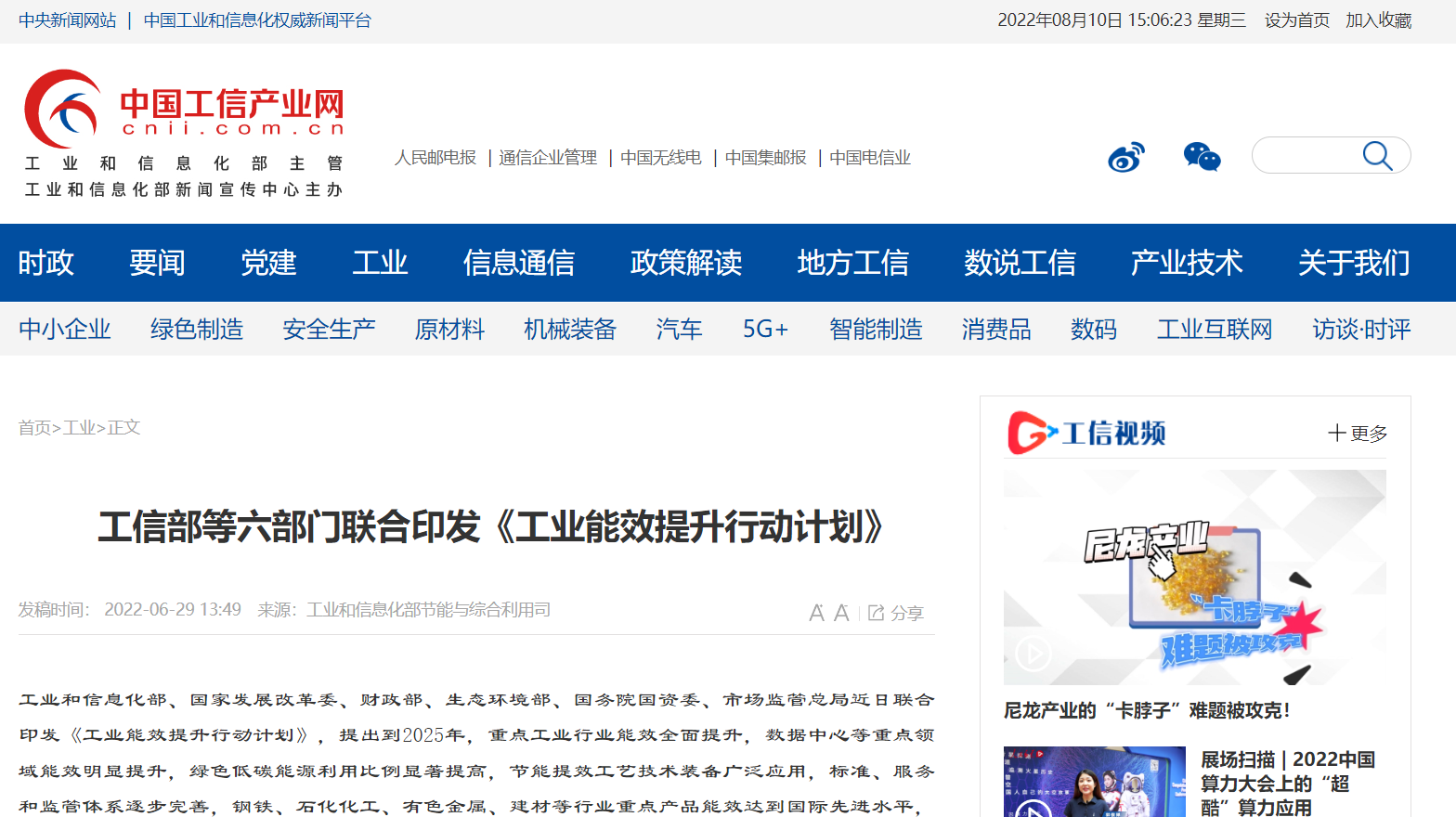
Task: Click inside the search input field
Action: tap(1305, 156)
